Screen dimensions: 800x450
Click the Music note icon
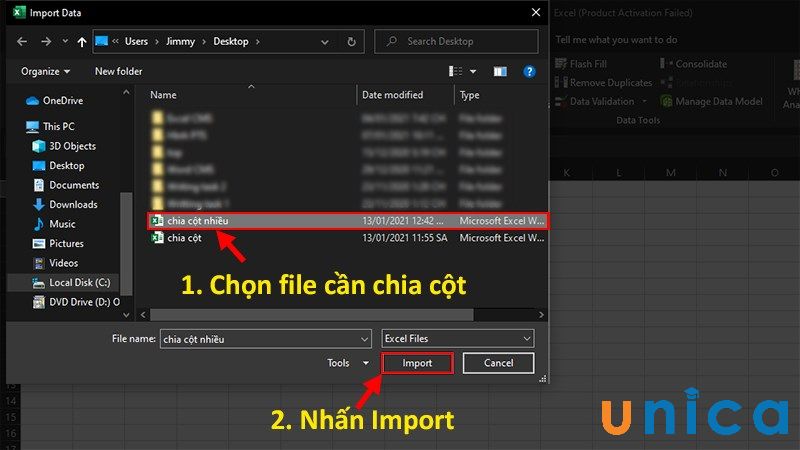click(x=39, y=224)
